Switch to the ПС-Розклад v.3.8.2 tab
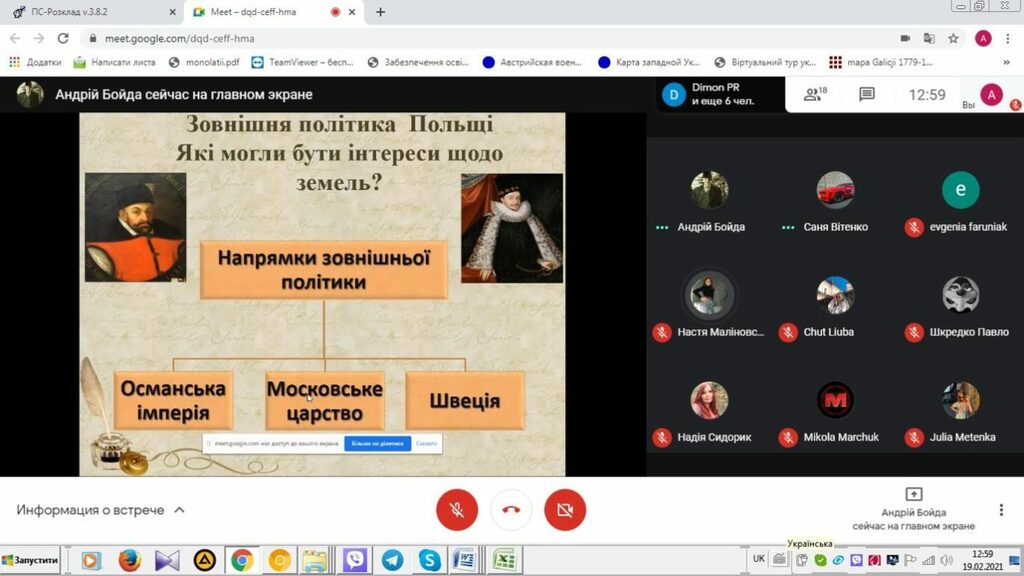This screenshot has height=576, width=1024. click(90, 12)
